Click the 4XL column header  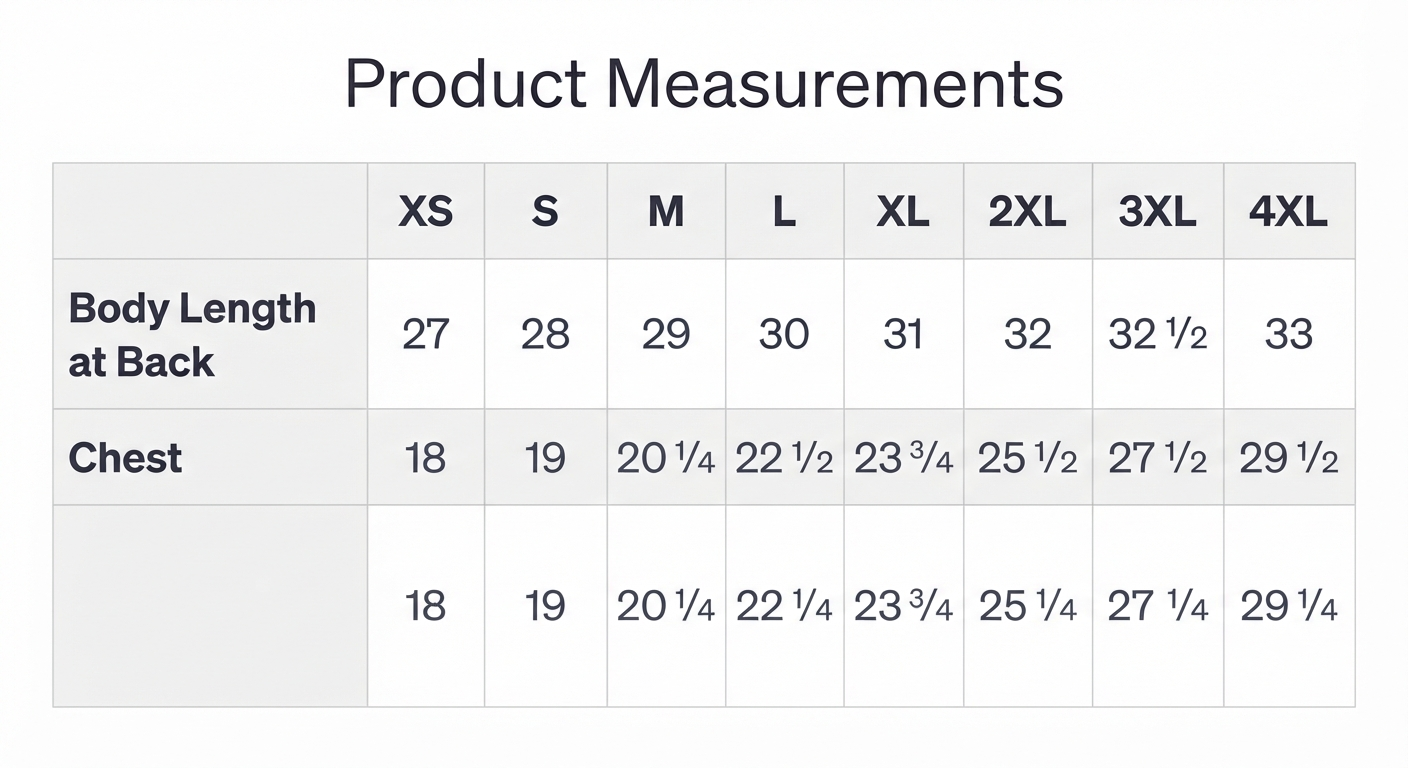click(x=1288, y=212)
